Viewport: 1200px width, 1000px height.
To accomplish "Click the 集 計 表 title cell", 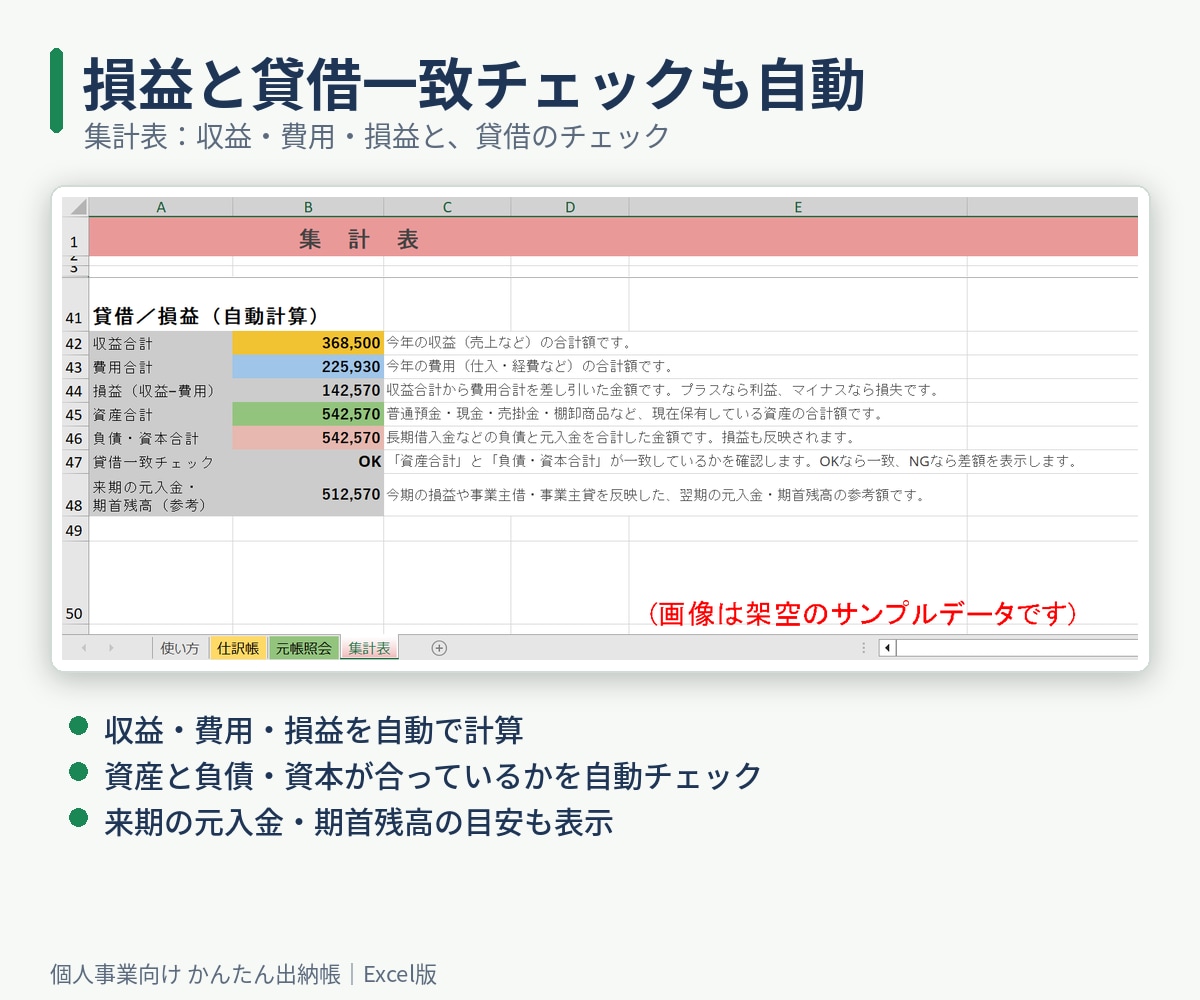I will click(x=613, y=238).
